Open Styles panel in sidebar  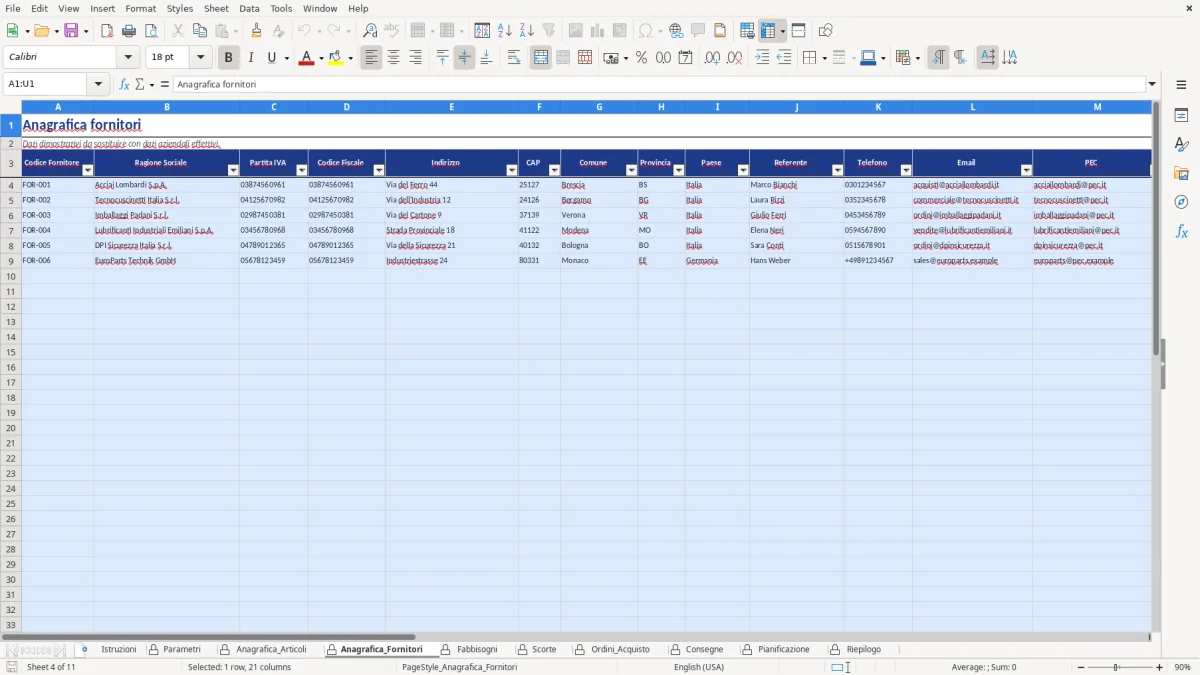(1181, 145)
